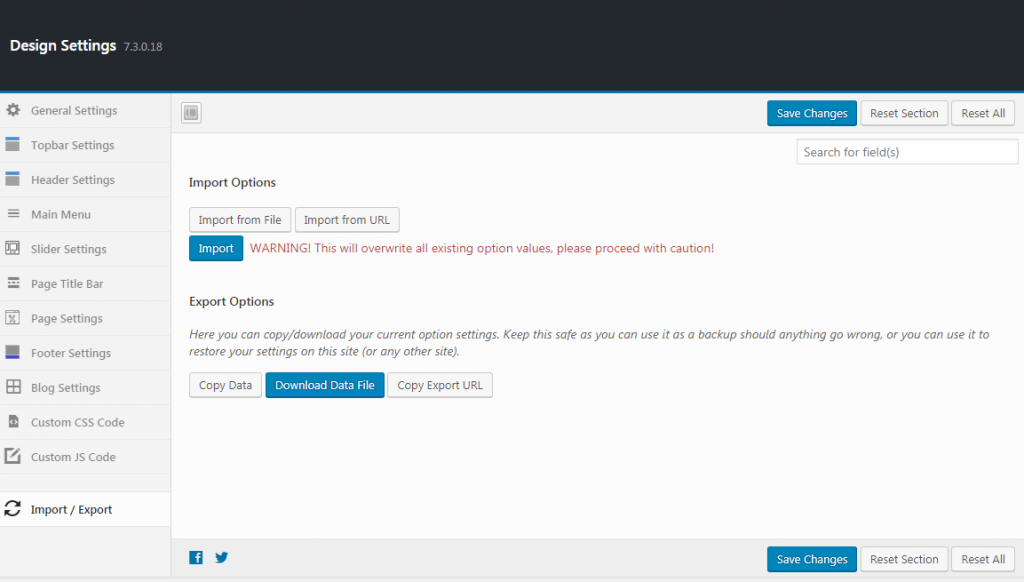Go to Blog Settings section

coord(85,387)
